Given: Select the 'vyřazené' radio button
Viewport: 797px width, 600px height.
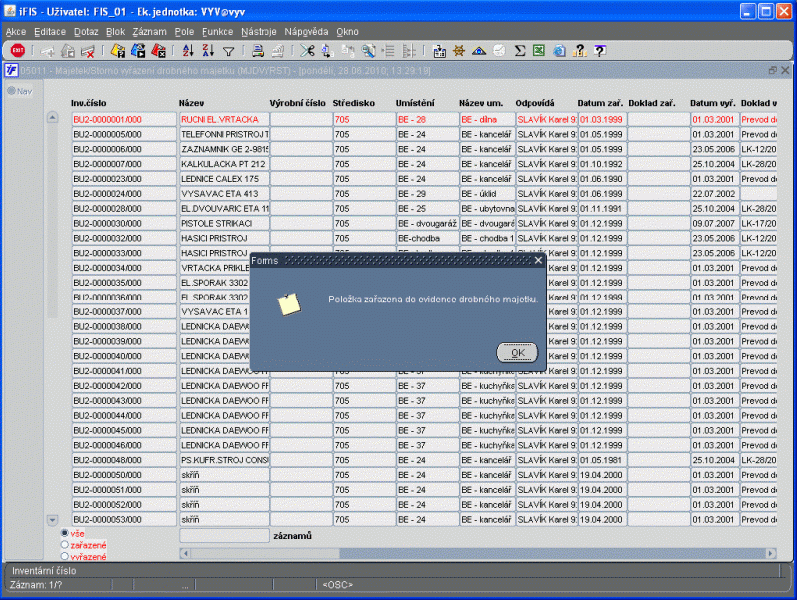Looking at the screenshot, I should pos(65,556).
